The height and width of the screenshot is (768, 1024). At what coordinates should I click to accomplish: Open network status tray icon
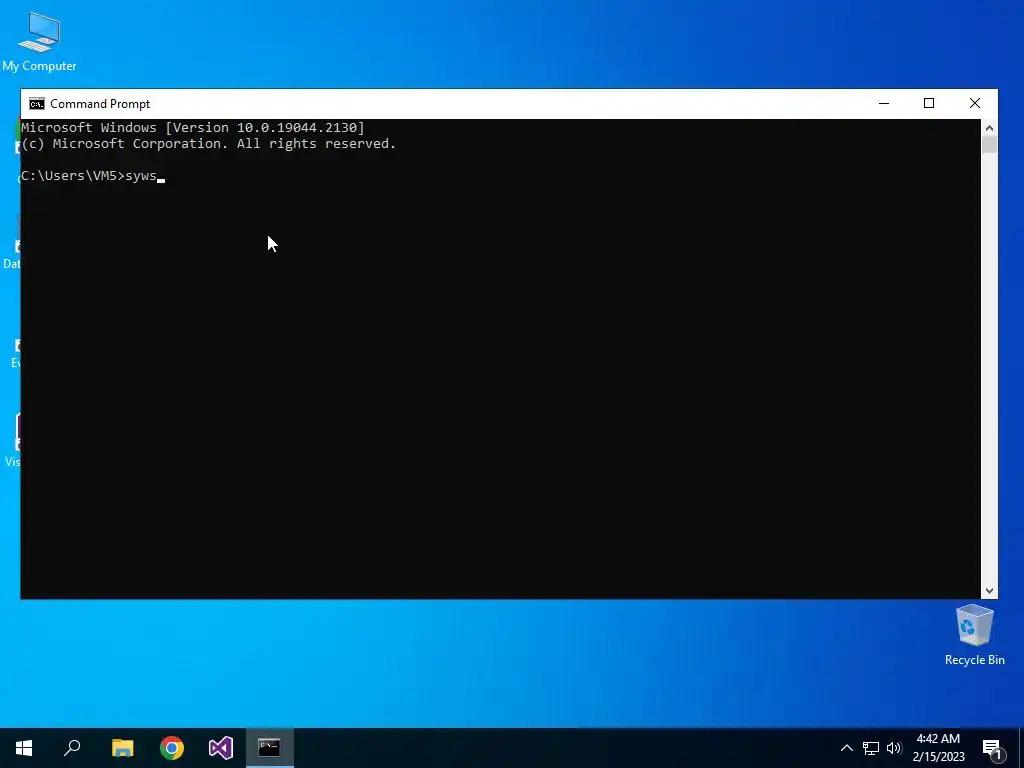[871, 748]
